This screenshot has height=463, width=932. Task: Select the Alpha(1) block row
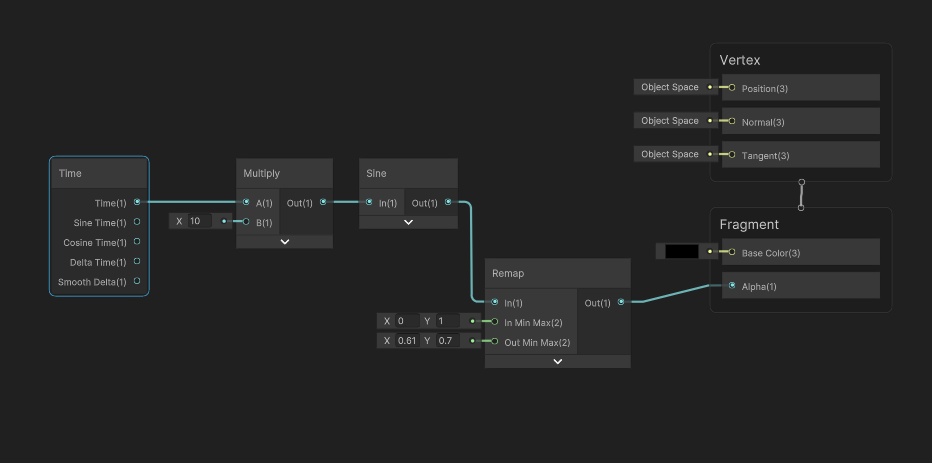click(x=801, y=285)
